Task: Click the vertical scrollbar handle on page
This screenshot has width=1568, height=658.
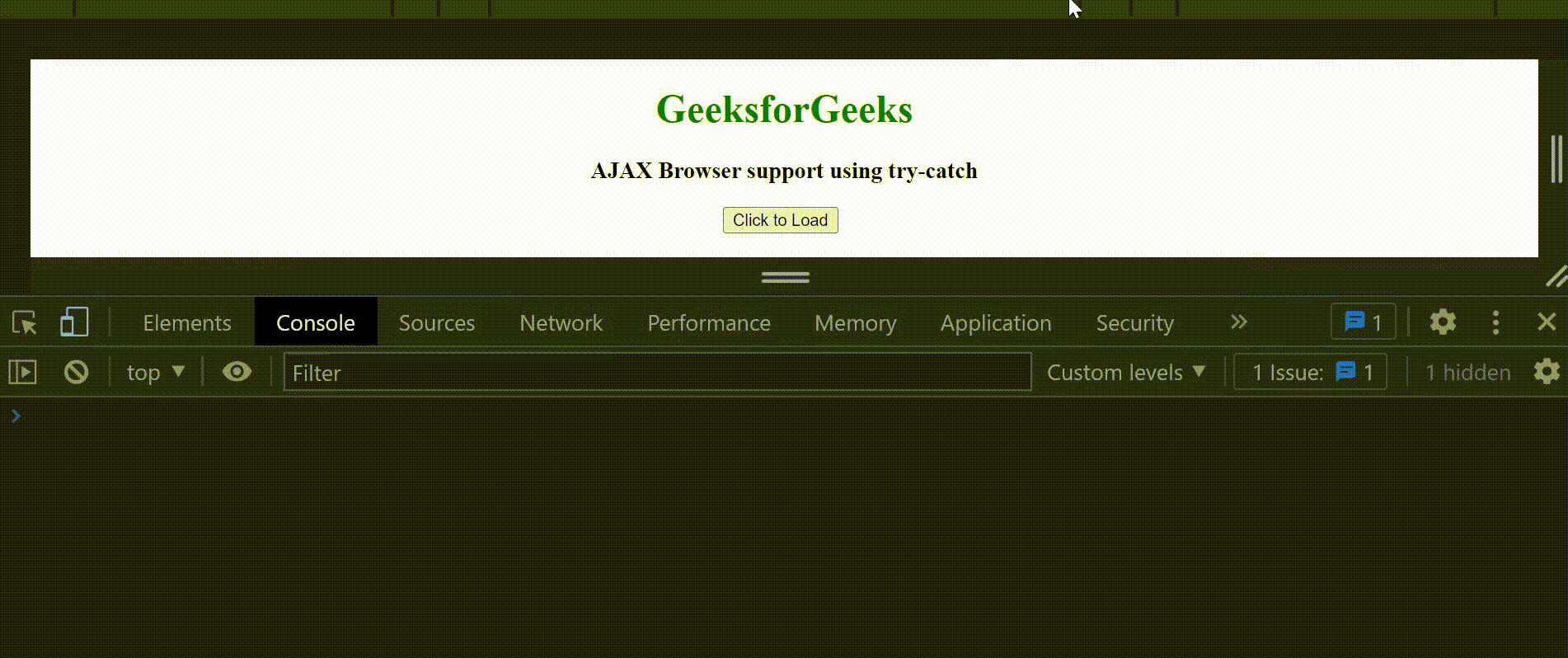Action: point(1556,159)
